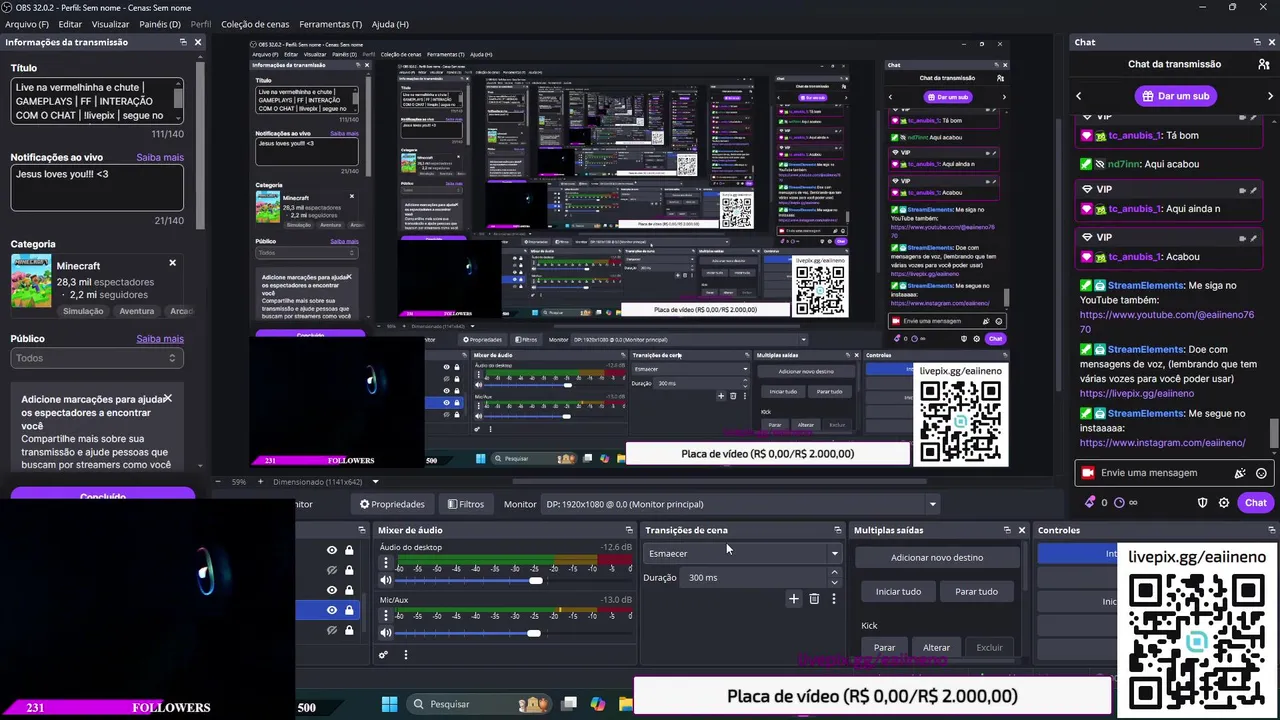Undock the Multiplas saídas panel
The width and height of the screenshot is (1280, 720).
[1007, 530]
